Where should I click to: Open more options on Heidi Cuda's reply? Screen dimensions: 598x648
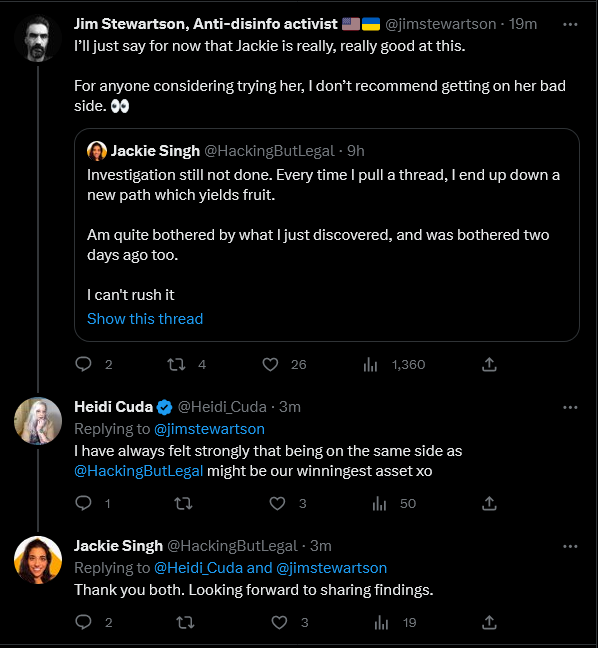pyautogui.click(x=570, y=407)
